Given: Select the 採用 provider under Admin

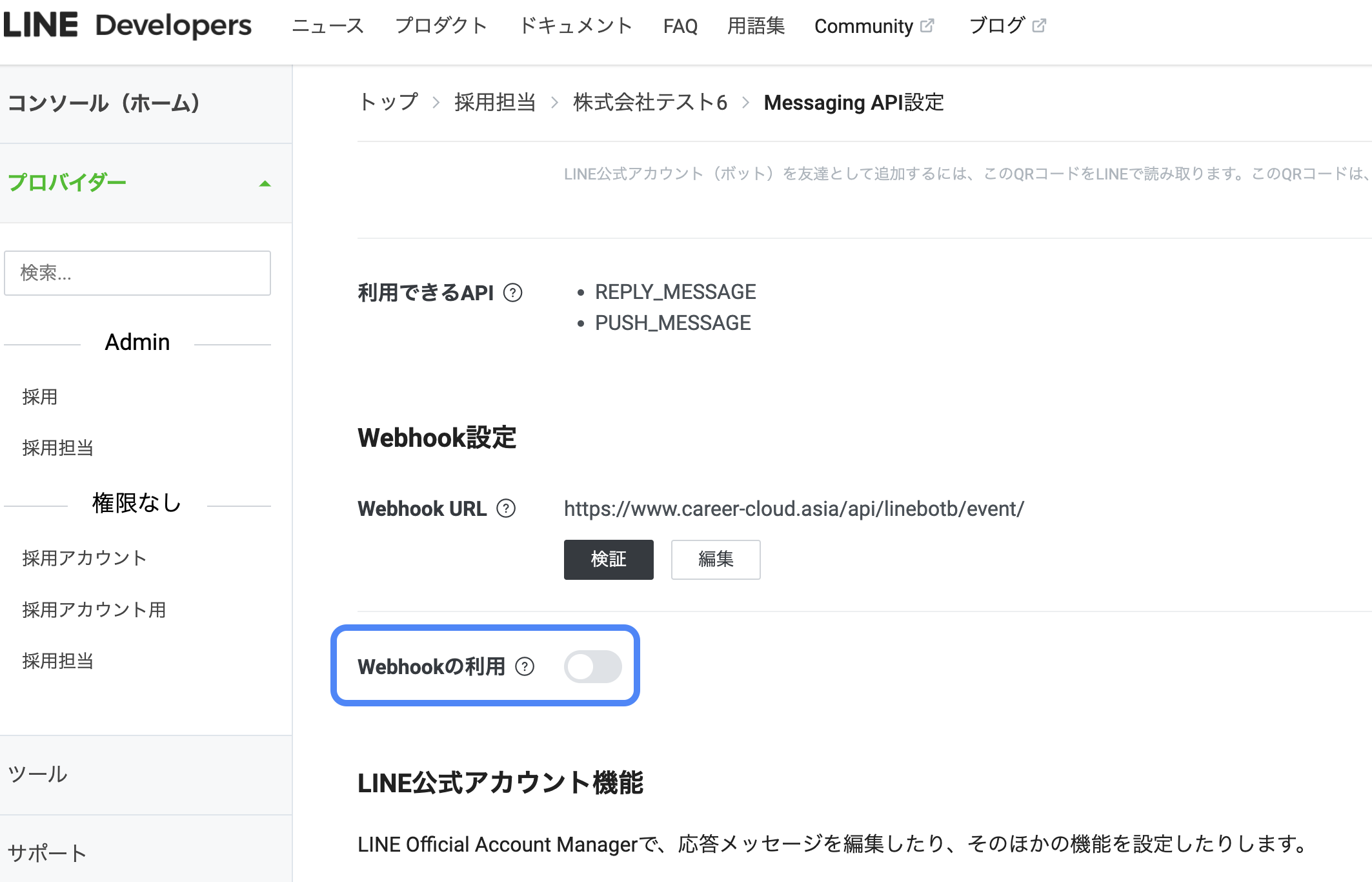Looking at the screenshot, I should tap(40, 396).
